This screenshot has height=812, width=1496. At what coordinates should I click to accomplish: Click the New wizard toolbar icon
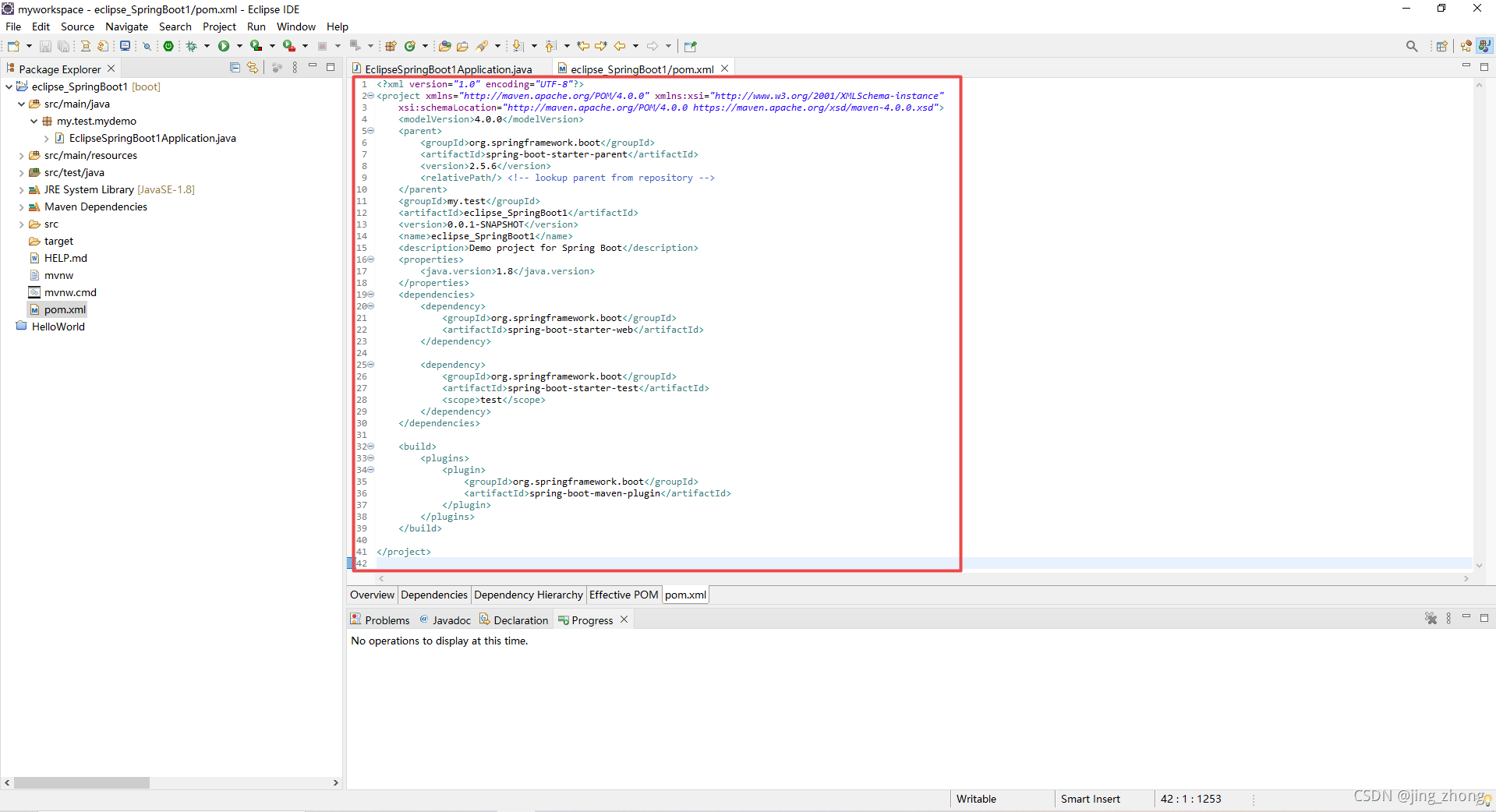(13, 46)
